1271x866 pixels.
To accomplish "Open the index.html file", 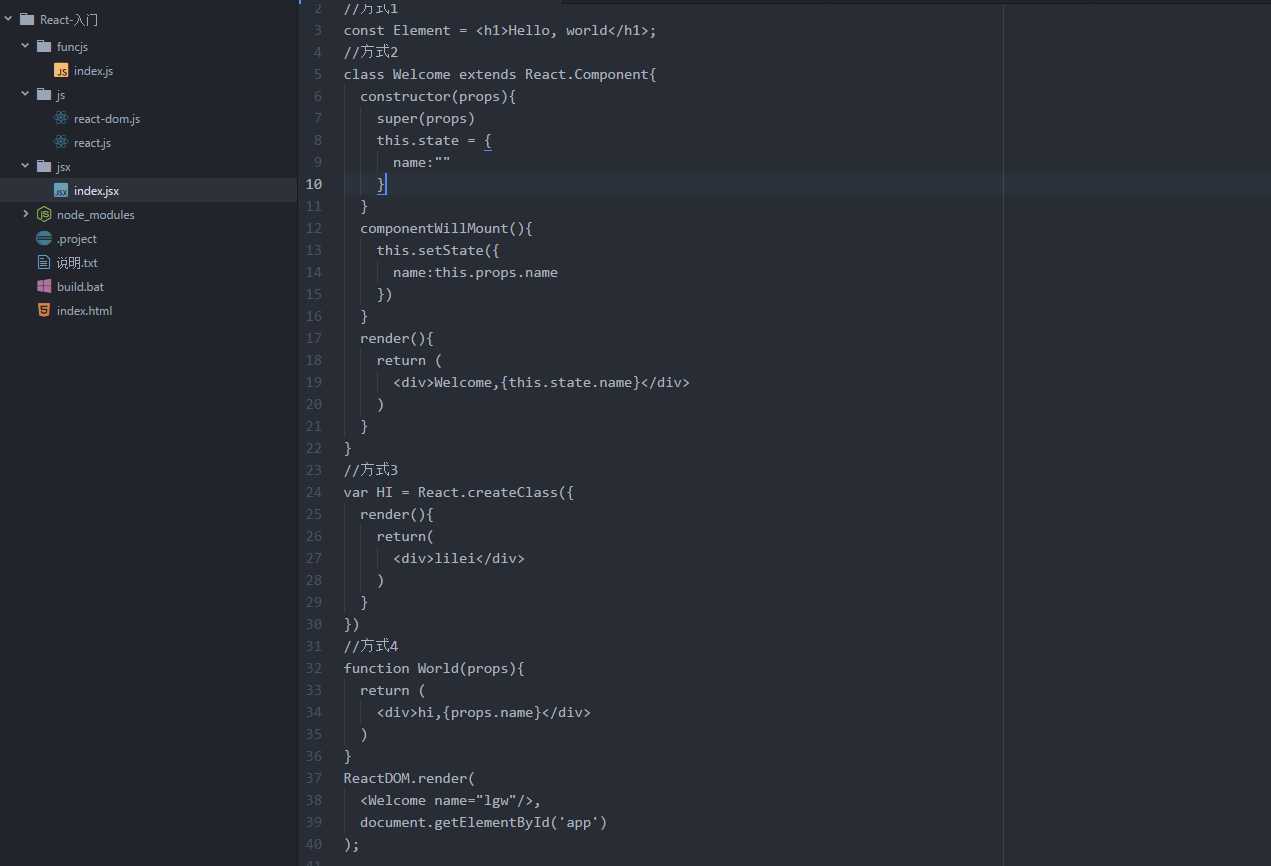I will [85, 311].
